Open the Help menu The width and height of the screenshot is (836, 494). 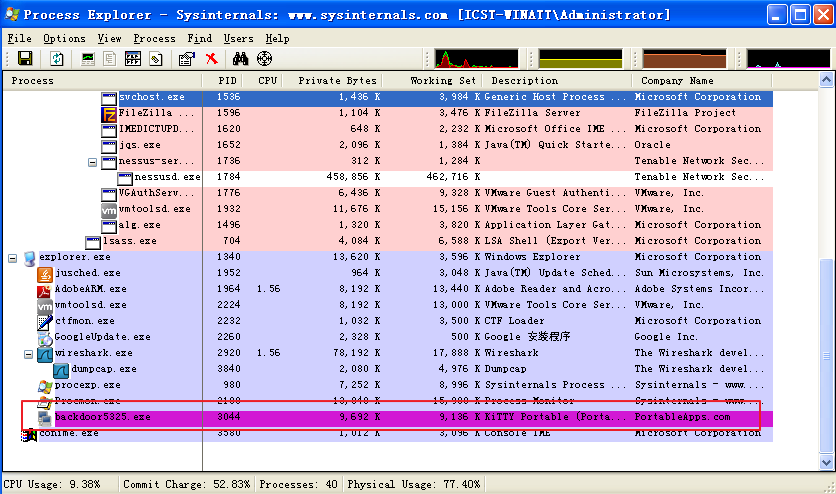277,38
